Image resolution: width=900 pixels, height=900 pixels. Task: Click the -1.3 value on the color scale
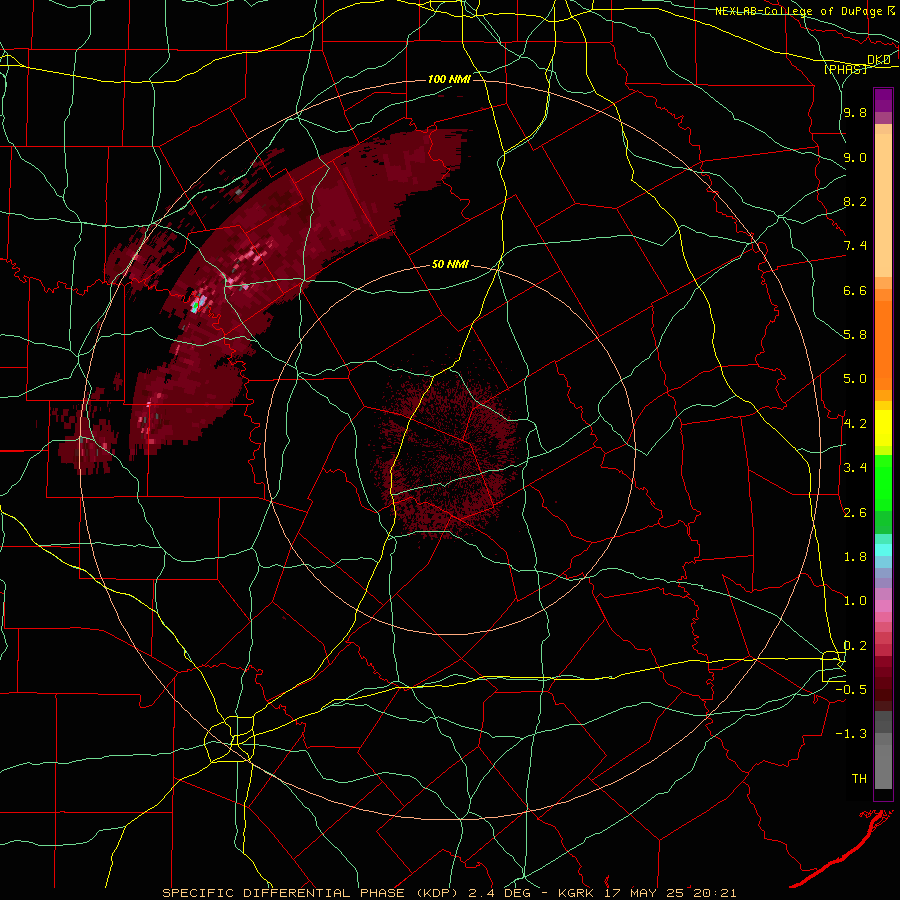pyautogui.click(x=851, y=734)
